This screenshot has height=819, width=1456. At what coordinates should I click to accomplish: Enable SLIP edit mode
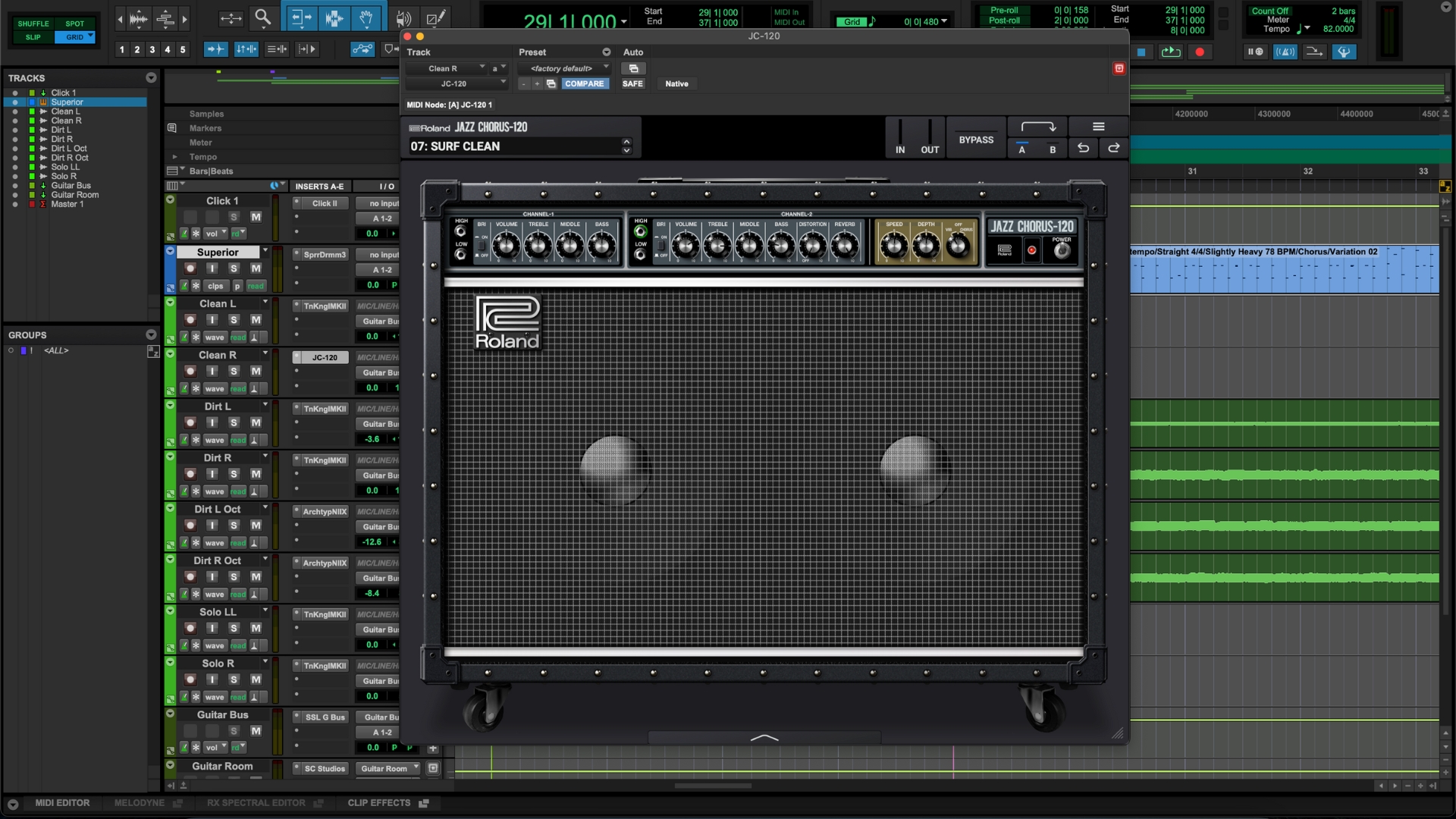[x=33, y=37]
